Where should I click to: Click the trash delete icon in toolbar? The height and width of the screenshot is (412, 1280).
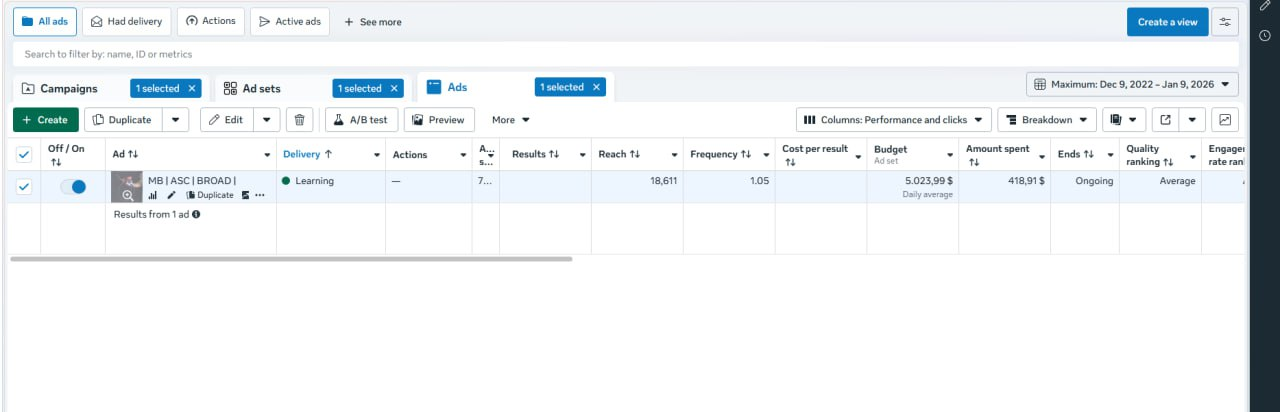pyautogui.click(x=300, y=120)
